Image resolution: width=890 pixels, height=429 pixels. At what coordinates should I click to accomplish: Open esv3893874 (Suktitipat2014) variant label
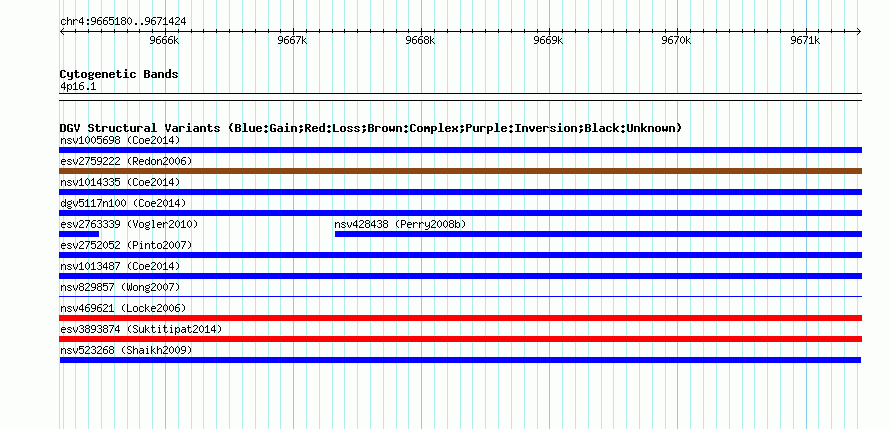pos(141,329)
